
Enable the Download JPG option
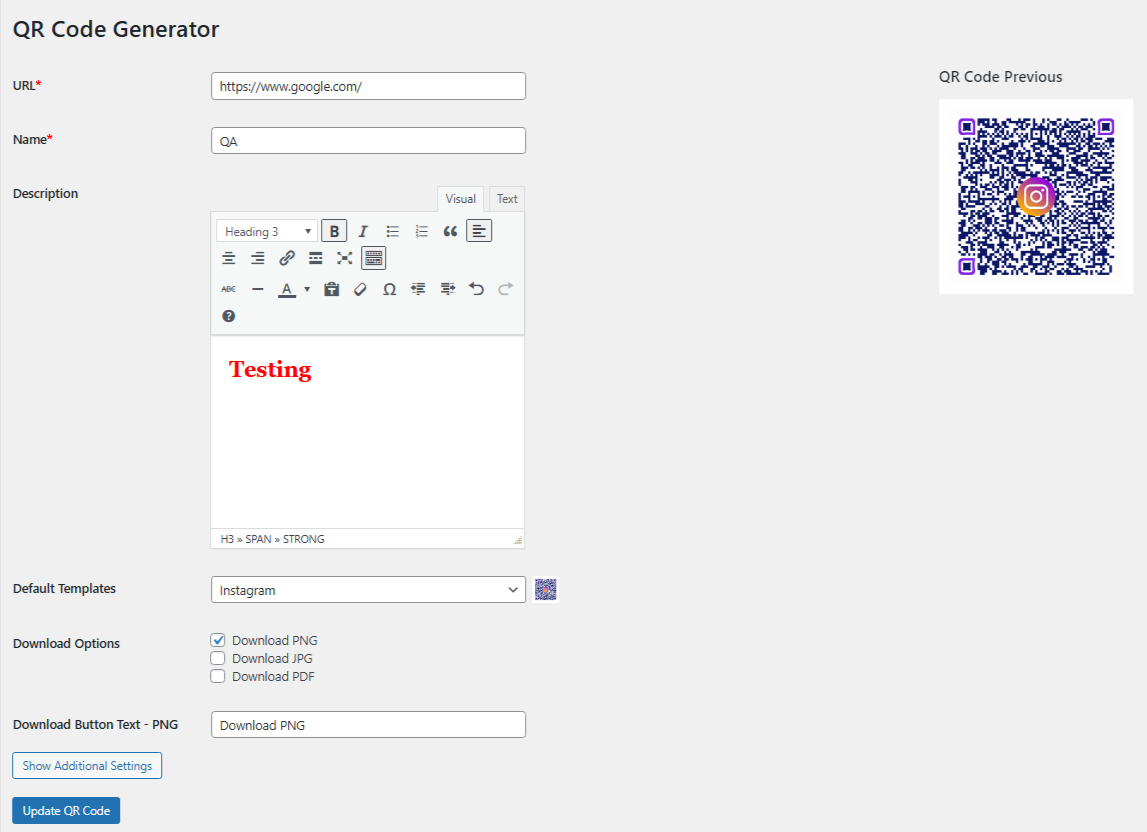(x=218, y=658)
